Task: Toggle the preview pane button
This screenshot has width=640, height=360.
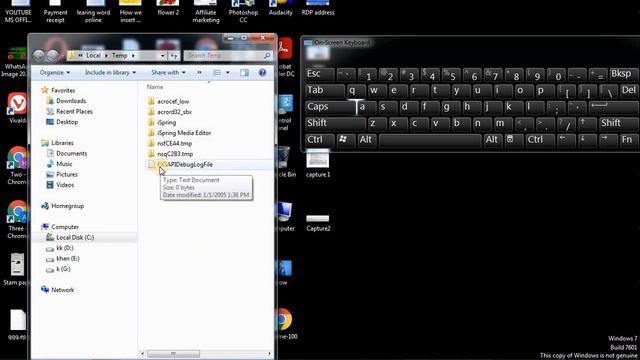Action: point(244,73)
